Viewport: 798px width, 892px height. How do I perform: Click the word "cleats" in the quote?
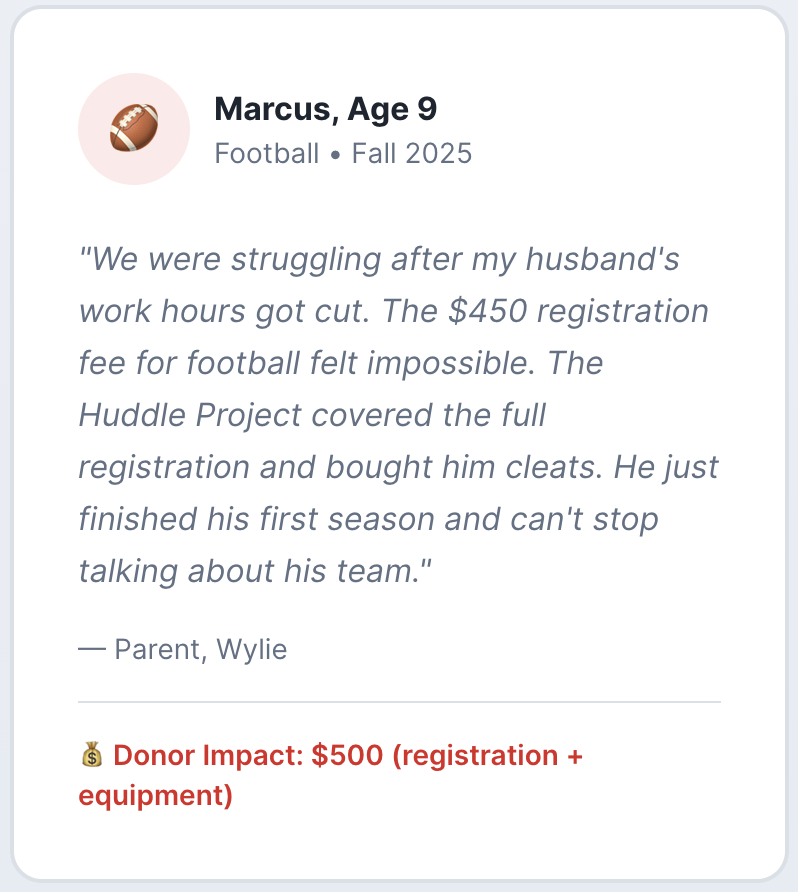pos(552,467)
